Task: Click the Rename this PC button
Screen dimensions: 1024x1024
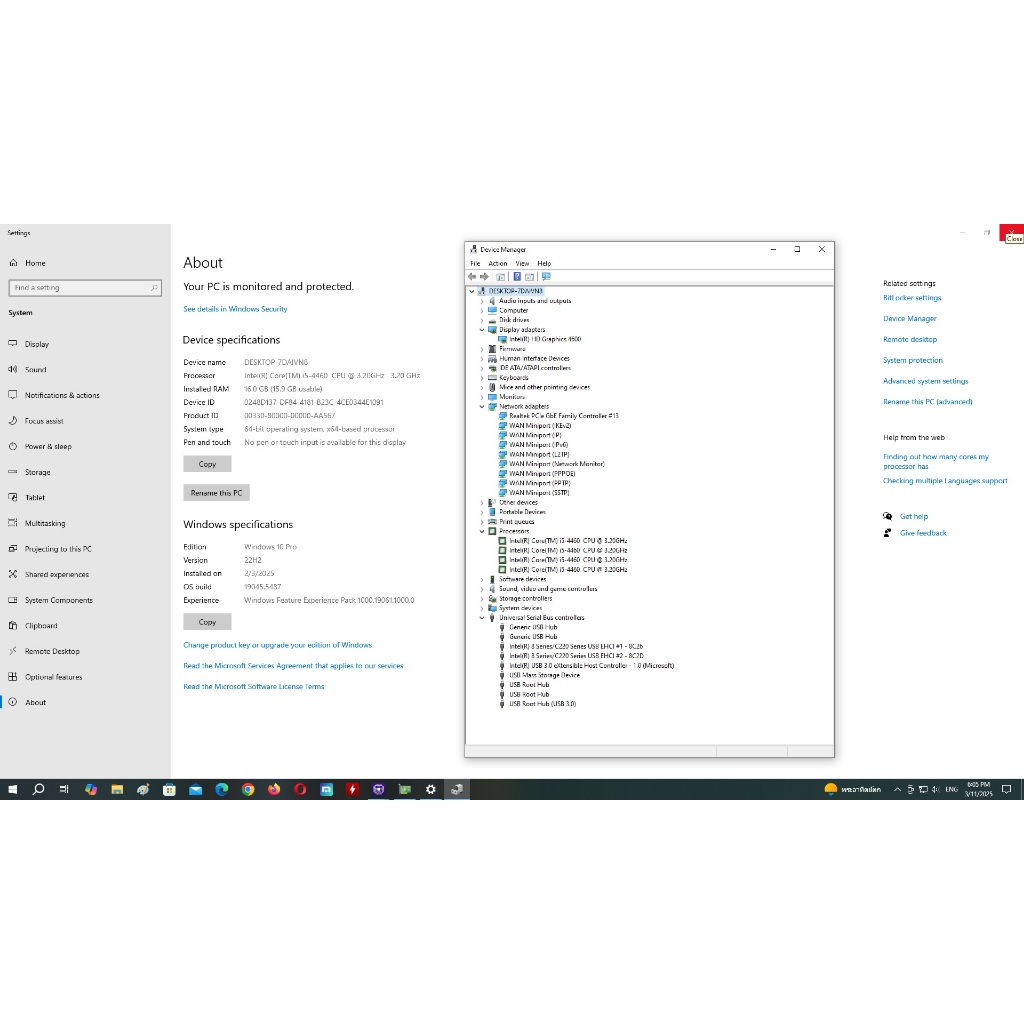Action: pos(216,493)
